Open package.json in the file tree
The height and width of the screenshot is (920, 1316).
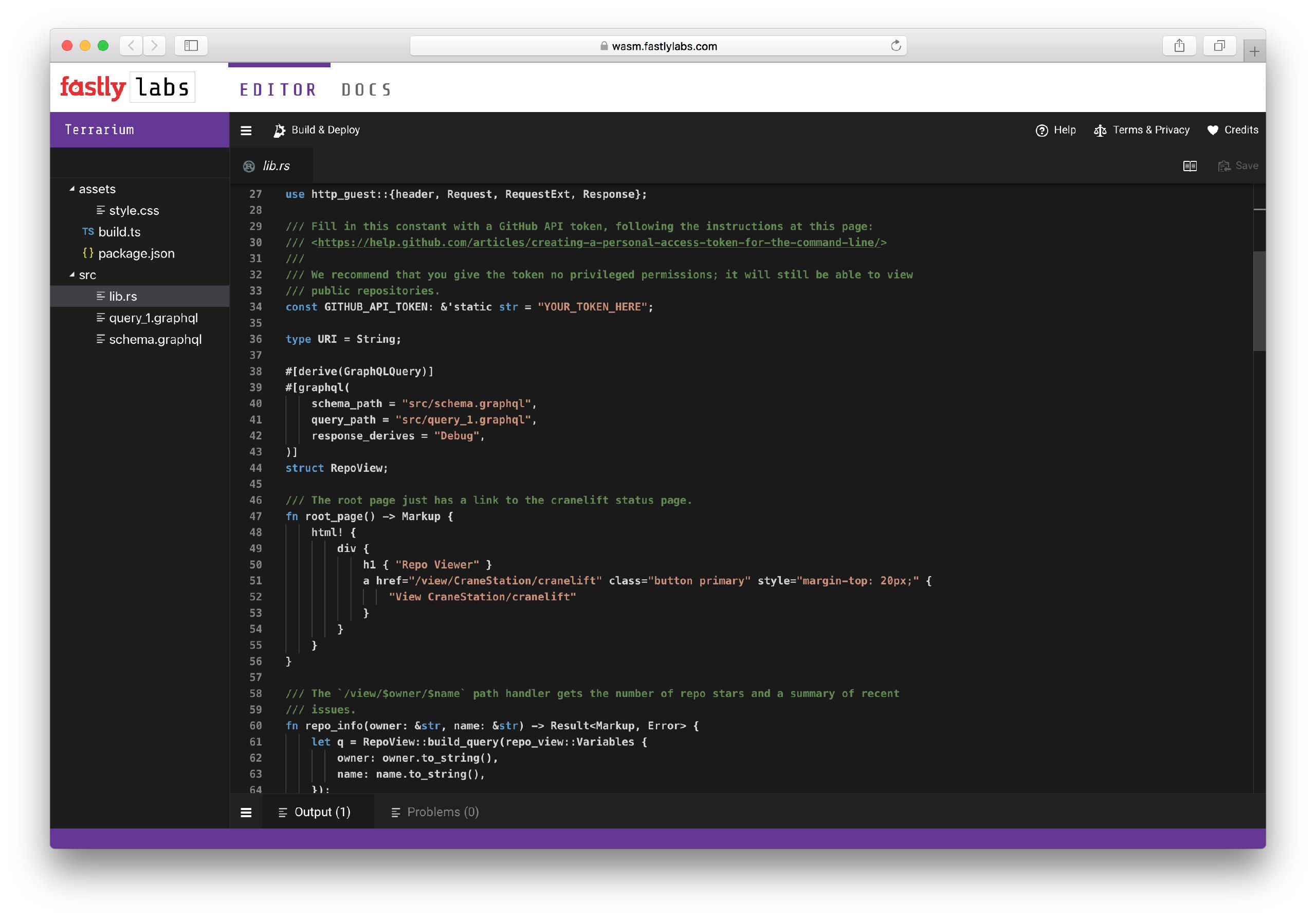pyautogui.click(x=136, y=253)
